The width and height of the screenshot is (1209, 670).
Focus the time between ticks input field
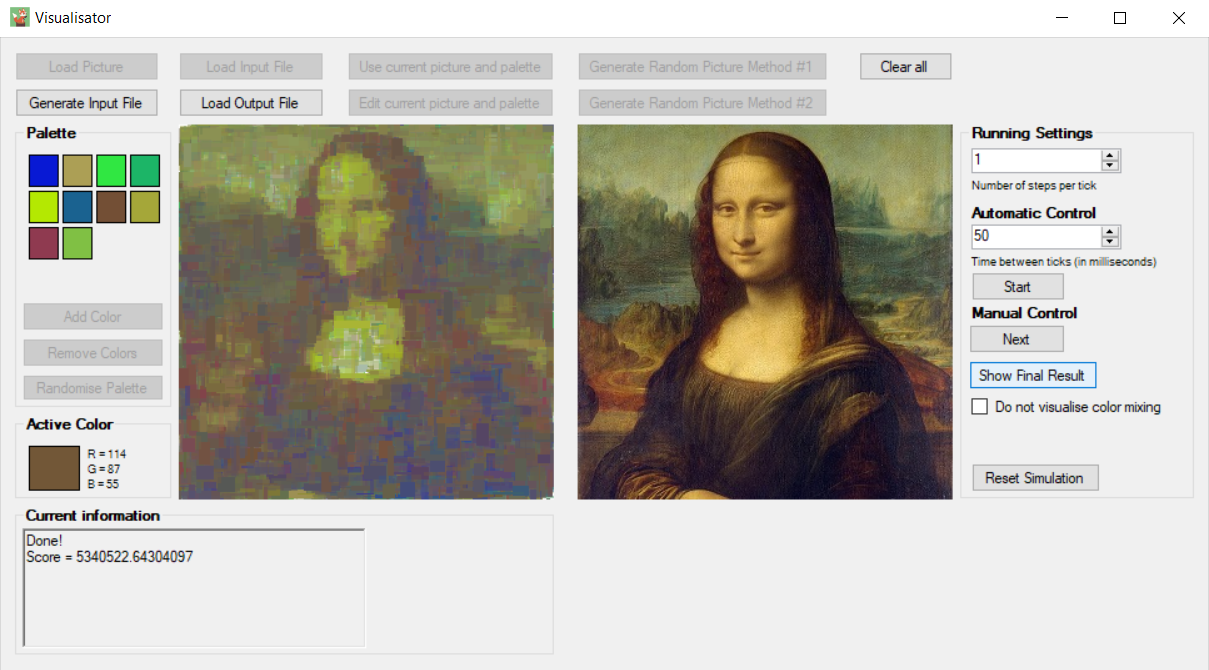tap(1036, 236)
